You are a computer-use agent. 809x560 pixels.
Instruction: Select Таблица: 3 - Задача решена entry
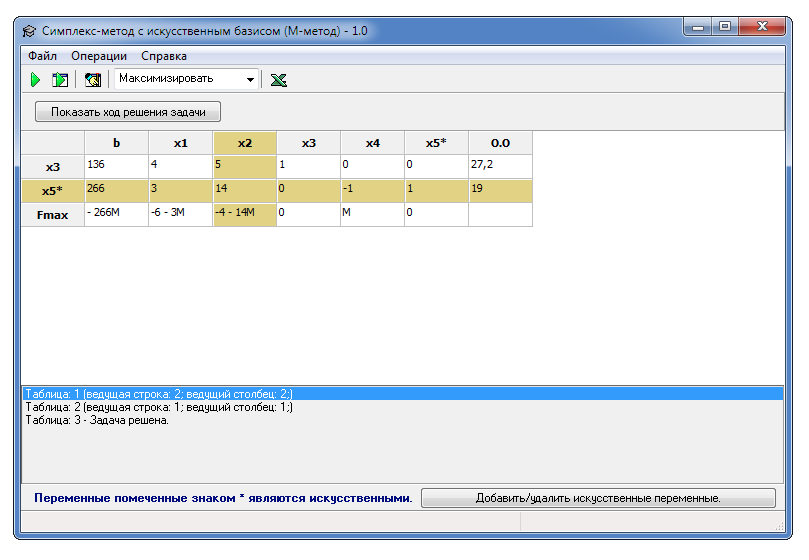coord(402,420)
